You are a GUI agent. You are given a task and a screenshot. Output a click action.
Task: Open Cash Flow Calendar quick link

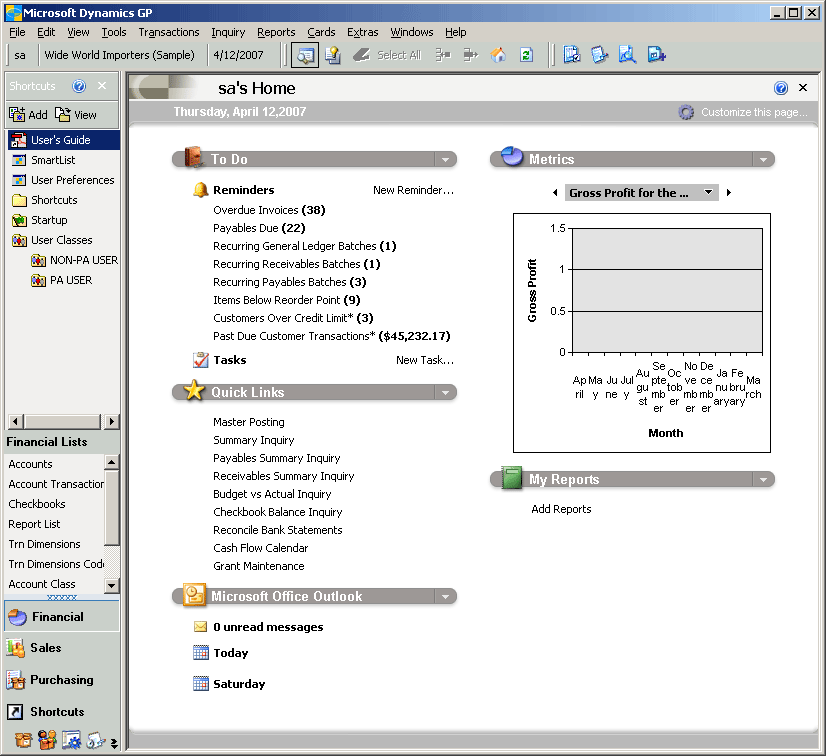click(261, 548)
